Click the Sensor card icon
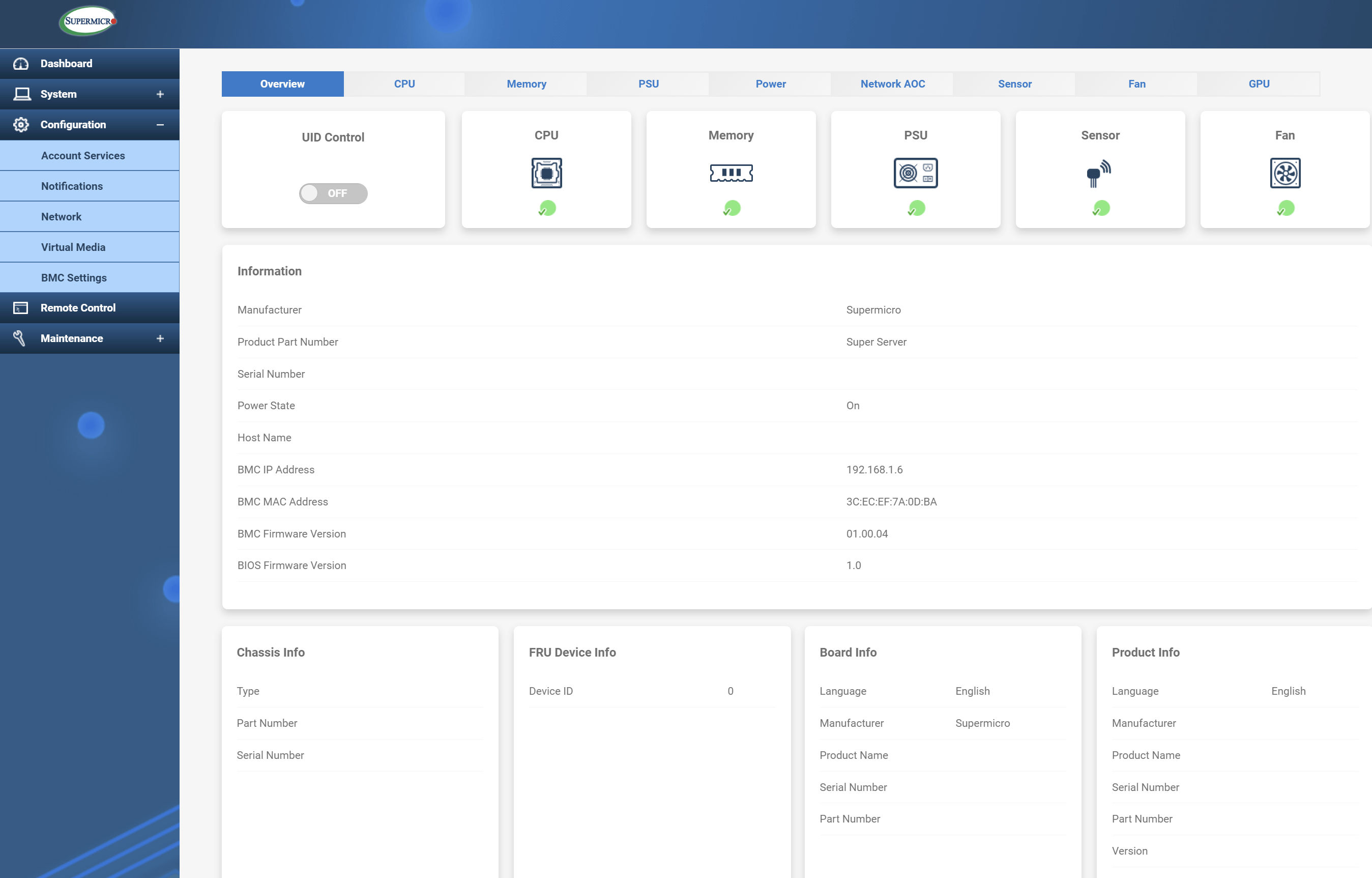Image resolution: width=1372 pixels, height=878 pixels. point(1099,174)
